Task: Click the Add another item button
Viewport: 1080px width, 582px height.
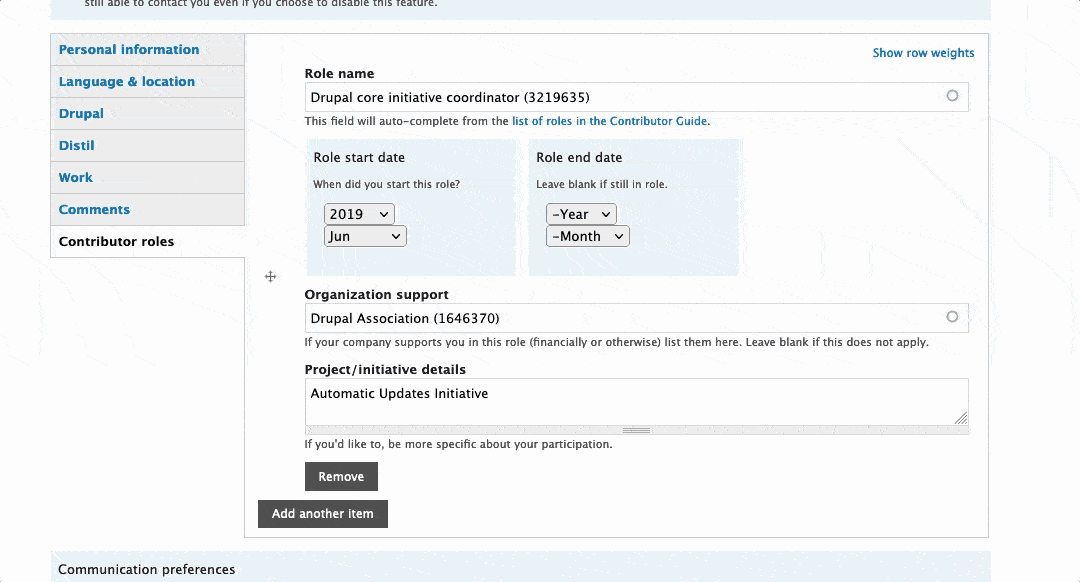Action: pyautogui.click(x=322, y=514)
